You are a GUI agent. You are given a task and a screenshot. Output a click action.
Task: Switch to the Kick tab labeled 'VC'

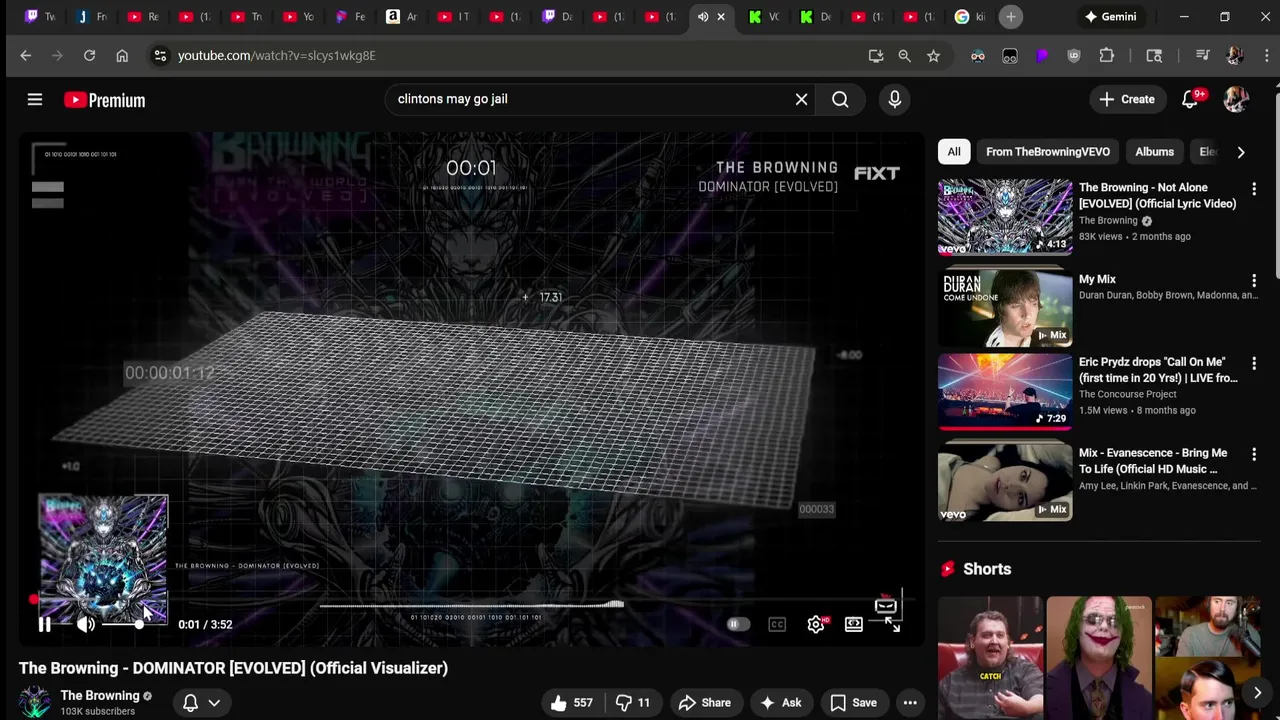764,17
